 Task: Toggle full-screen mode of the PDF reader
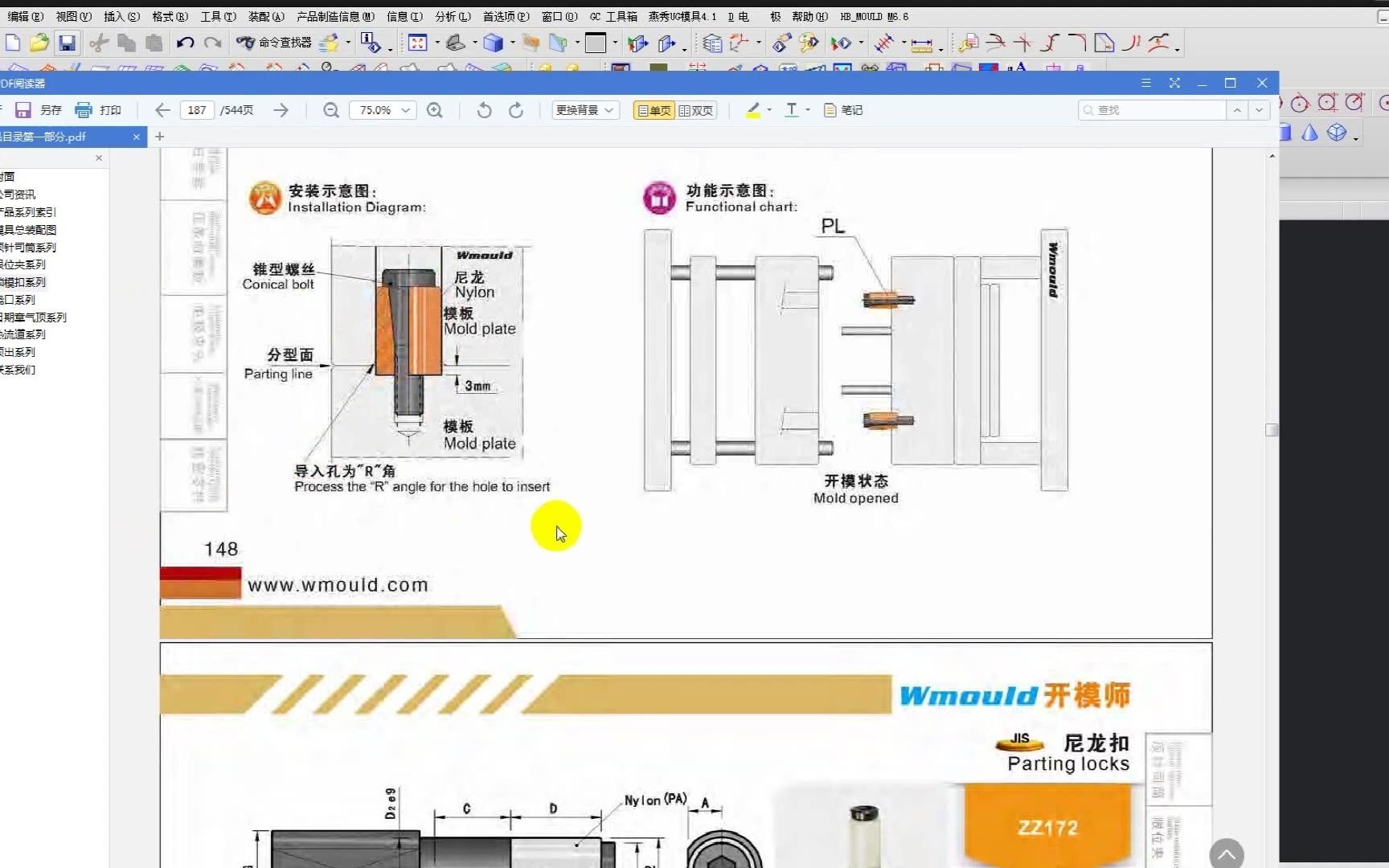tap(1174, 83)
